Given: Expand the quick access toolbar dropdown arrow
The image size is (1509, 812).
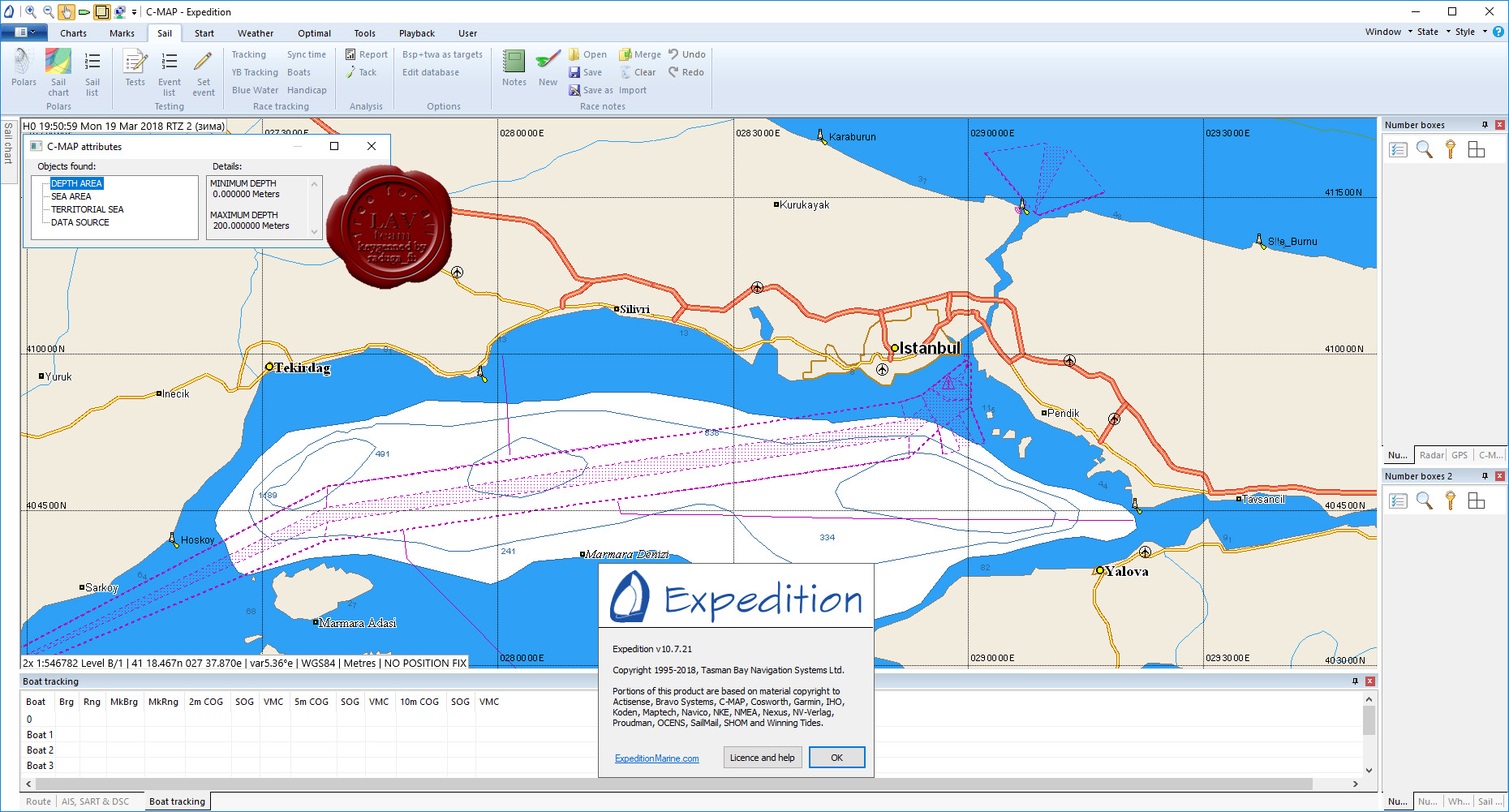Looking at the screenshot, I should click(x=134, y=12).
